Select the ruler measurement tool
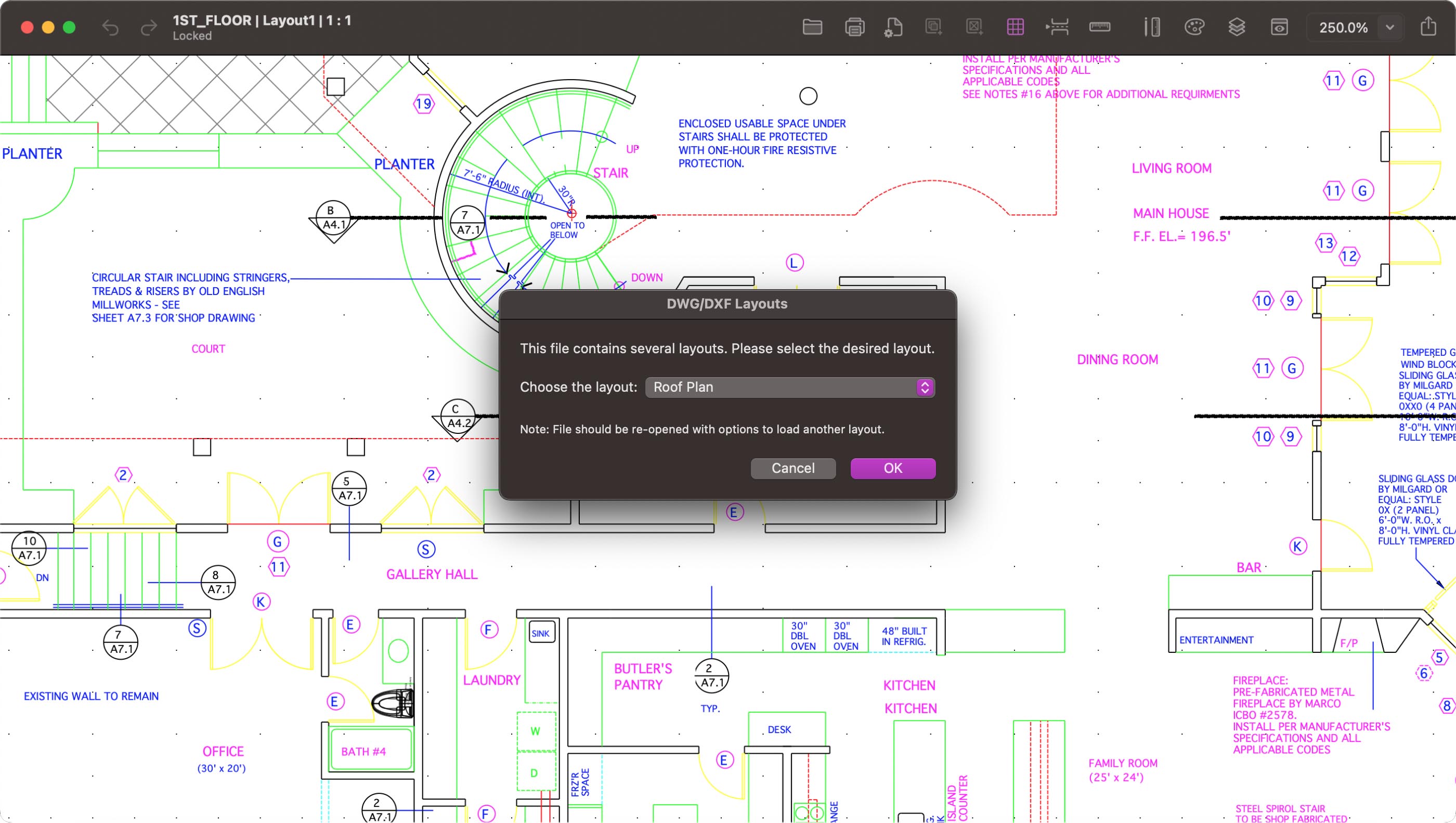The height and width of the screenshot is (823, 1456). (1099, 27)
